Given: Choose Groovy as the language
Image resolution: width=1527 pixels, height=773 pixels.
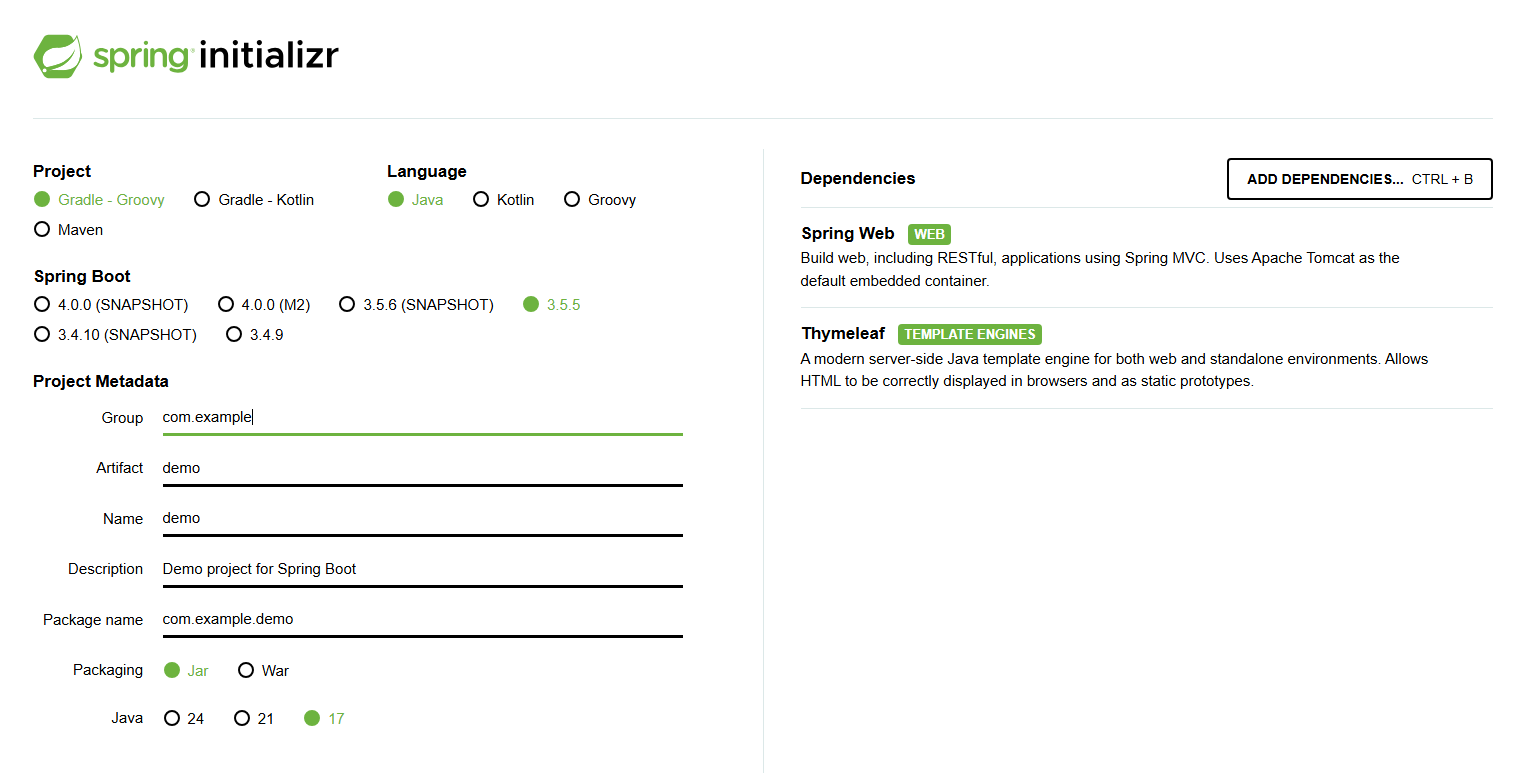Looking at the screenshot, I should point(600,200).
